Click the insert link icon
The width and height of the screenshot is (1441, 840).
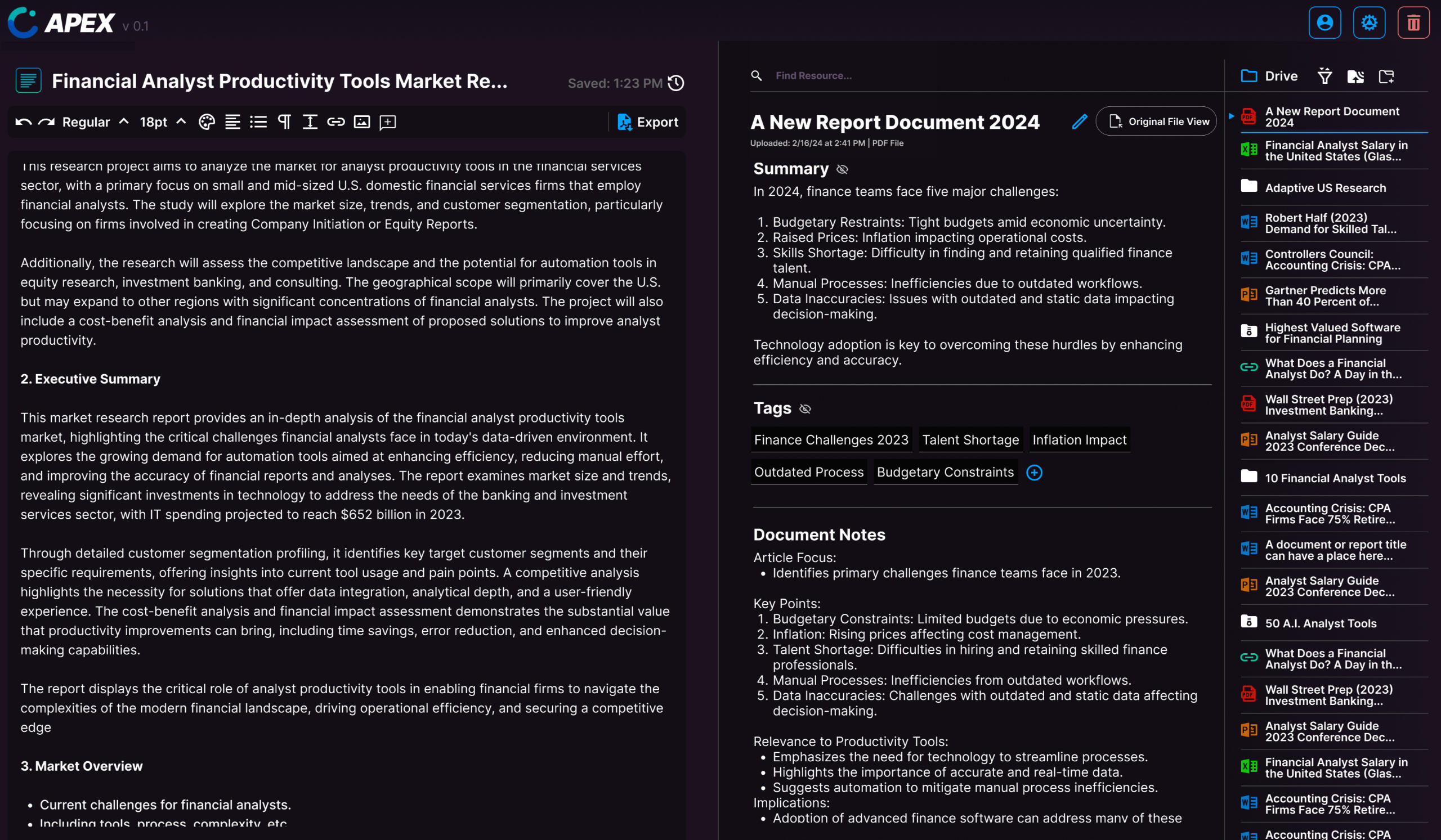(x=335, y=122)
